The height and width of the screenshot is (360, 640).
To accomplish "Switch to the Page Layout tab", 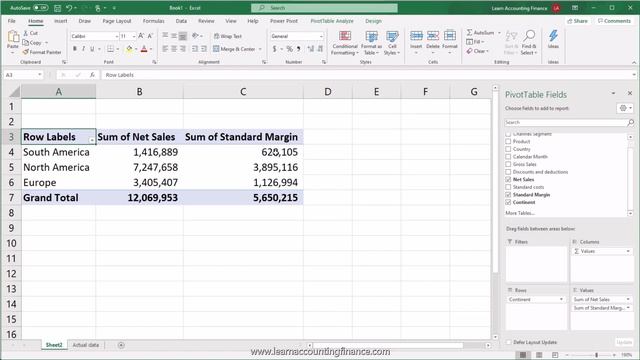I will point(117,21).
